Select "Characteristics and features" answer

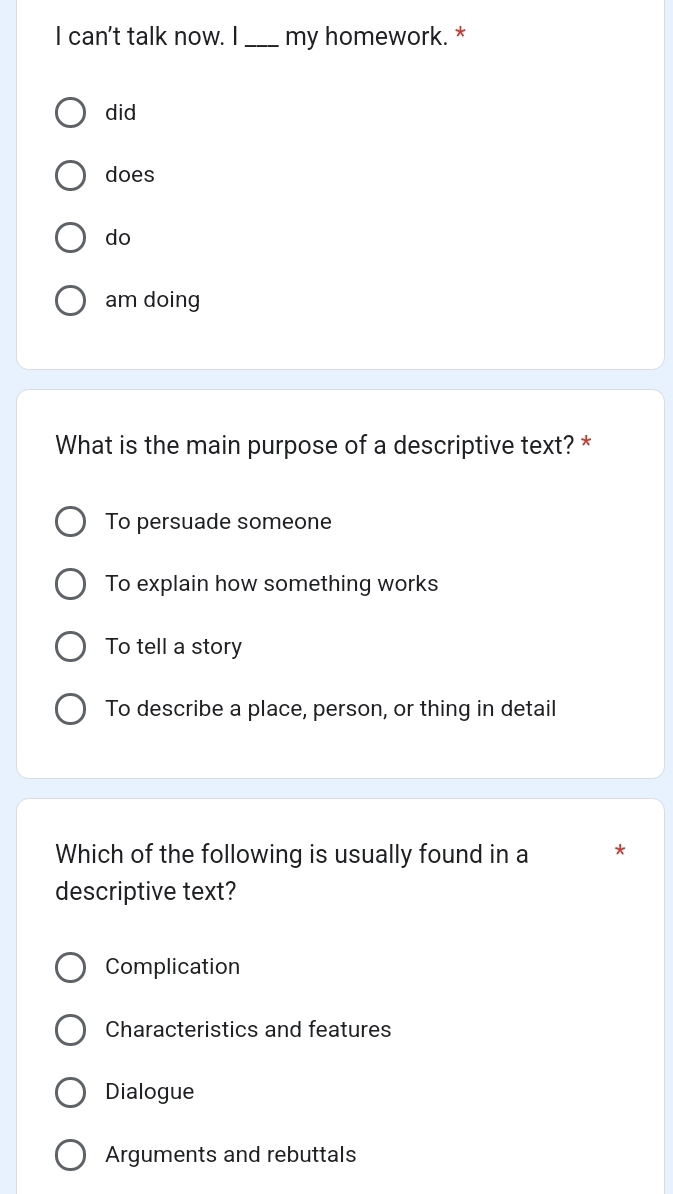pos(70,1030)
